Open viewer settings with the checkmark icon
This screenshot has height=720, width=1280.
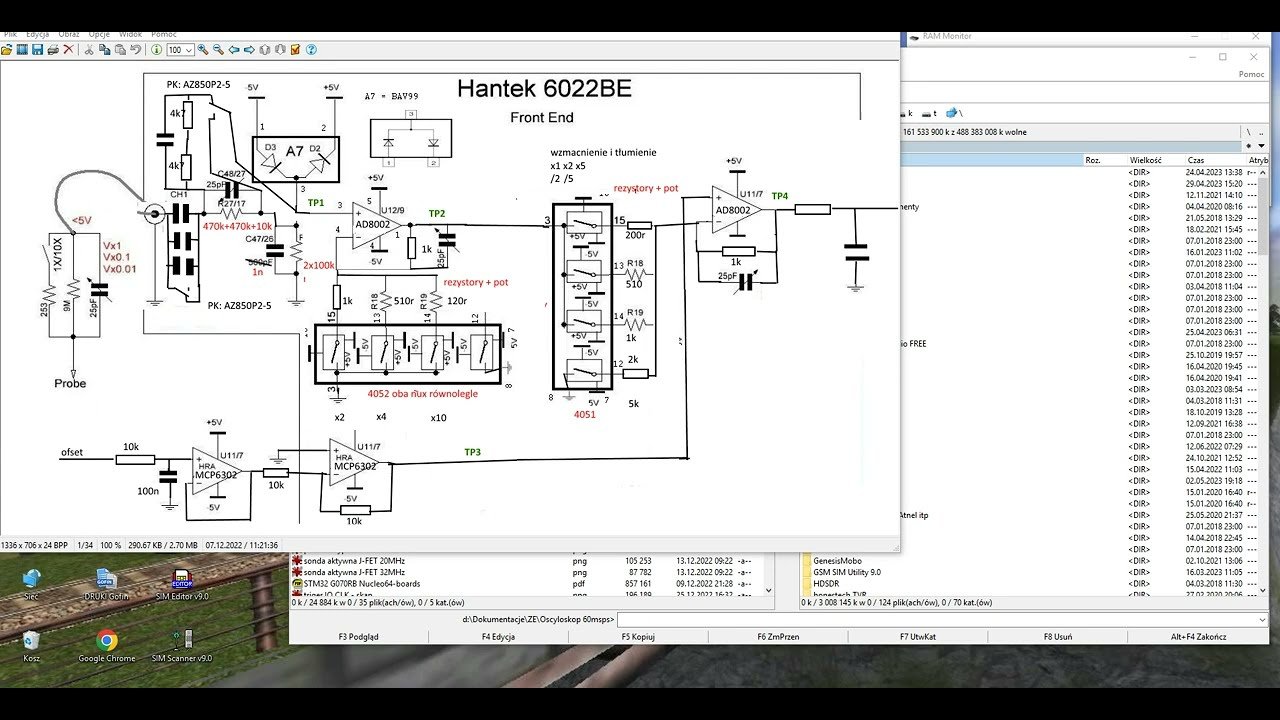pos(295,49)
